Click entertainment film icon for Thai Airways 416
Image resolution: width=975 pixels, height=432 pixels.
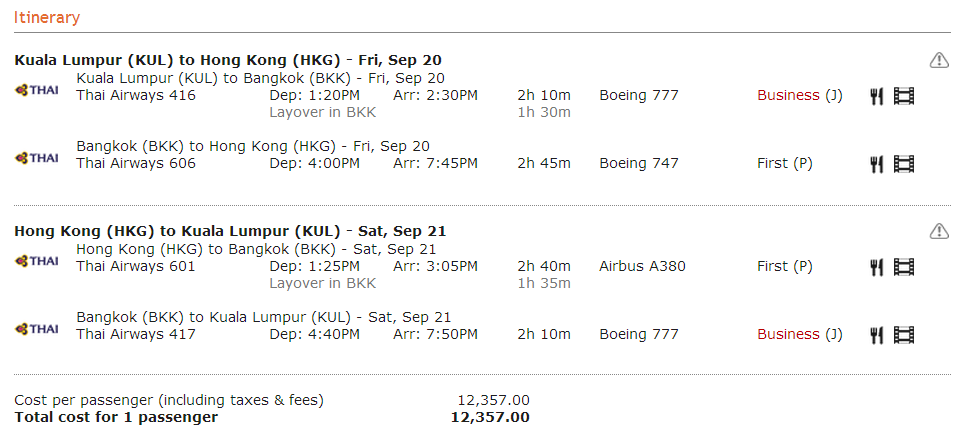pyautogui.click(x=904, y=96)
